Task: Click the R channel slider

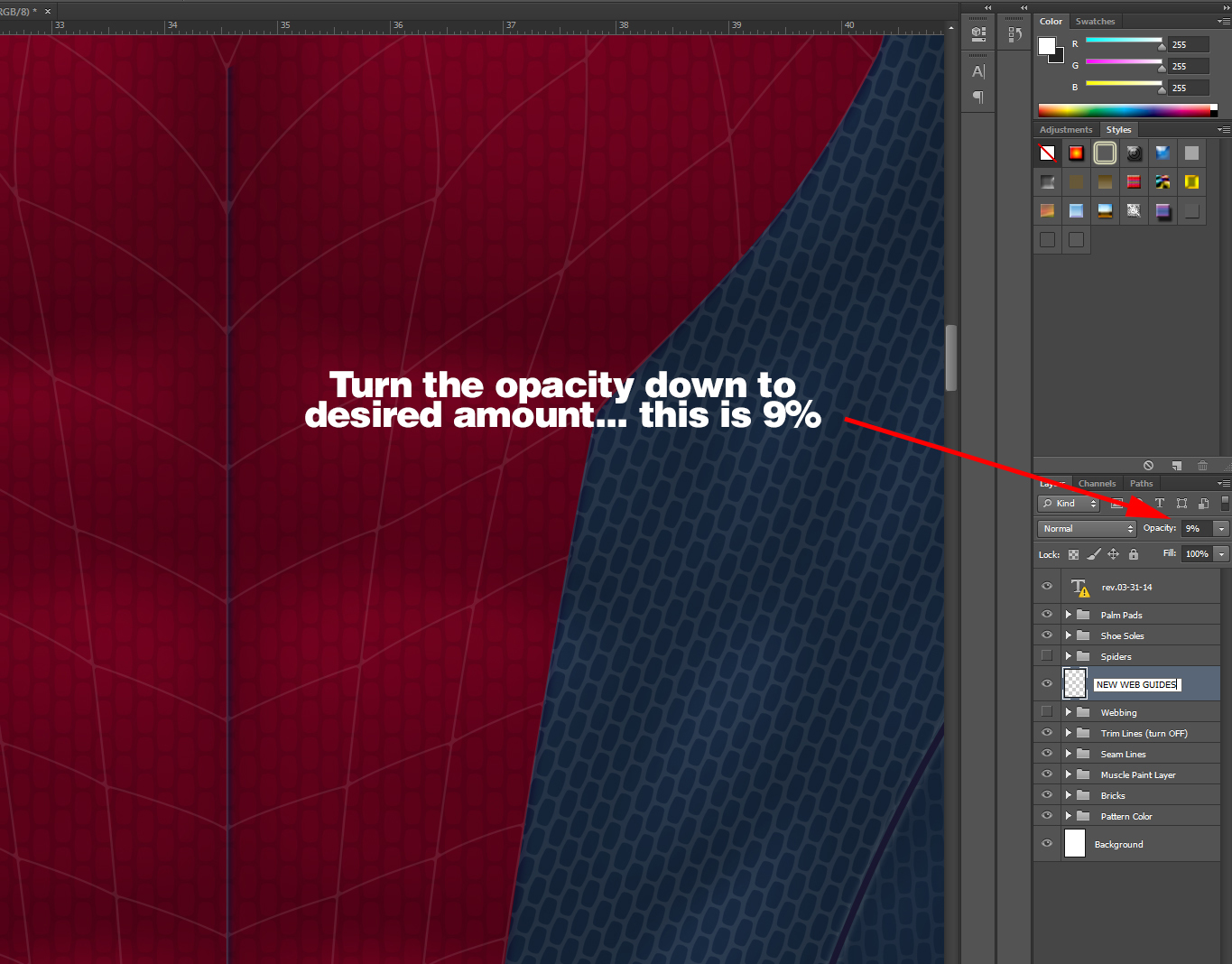Action: (1124, 42)
